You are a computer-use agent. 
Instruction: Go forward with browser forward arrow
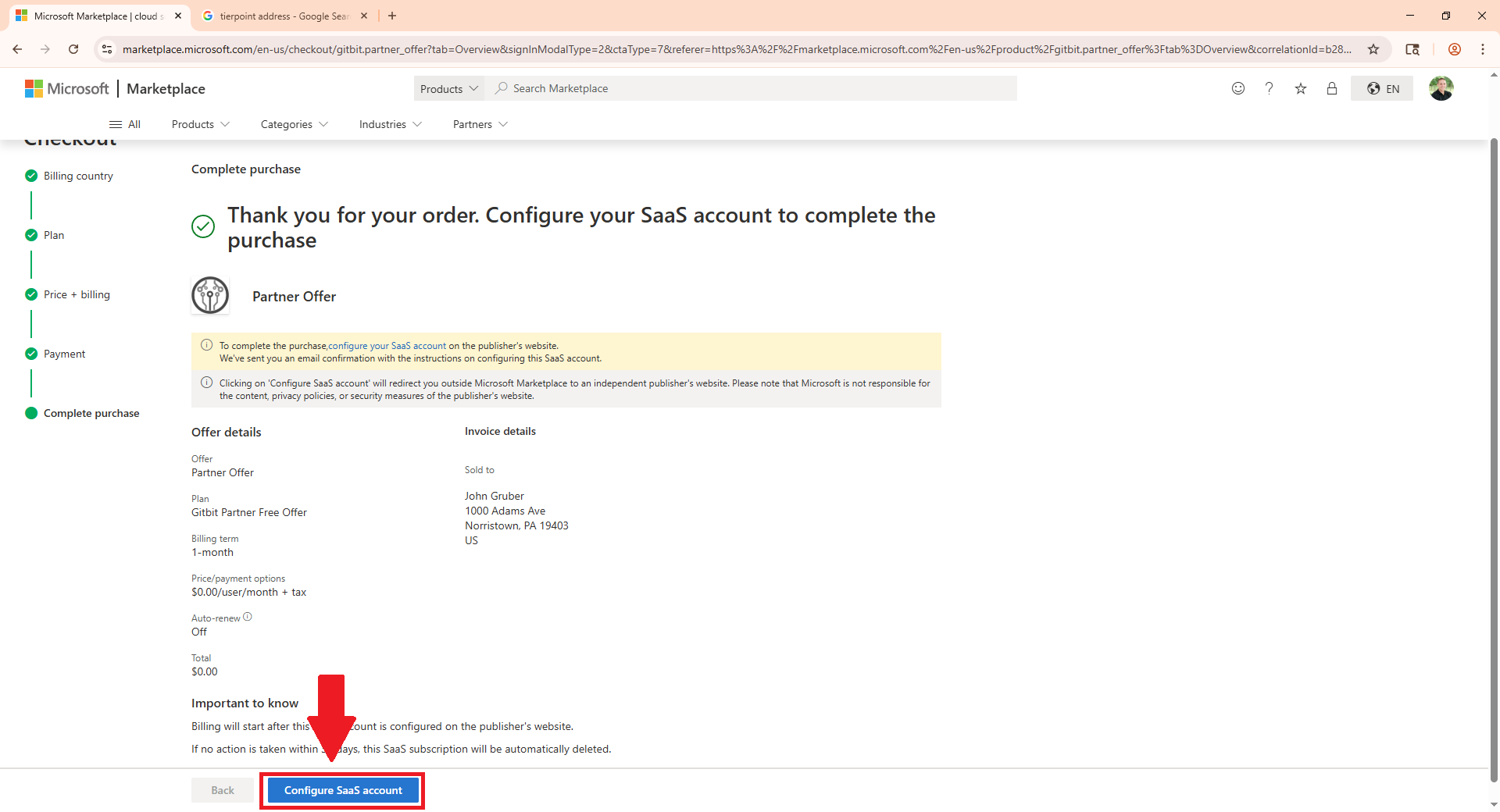(45, 49)
